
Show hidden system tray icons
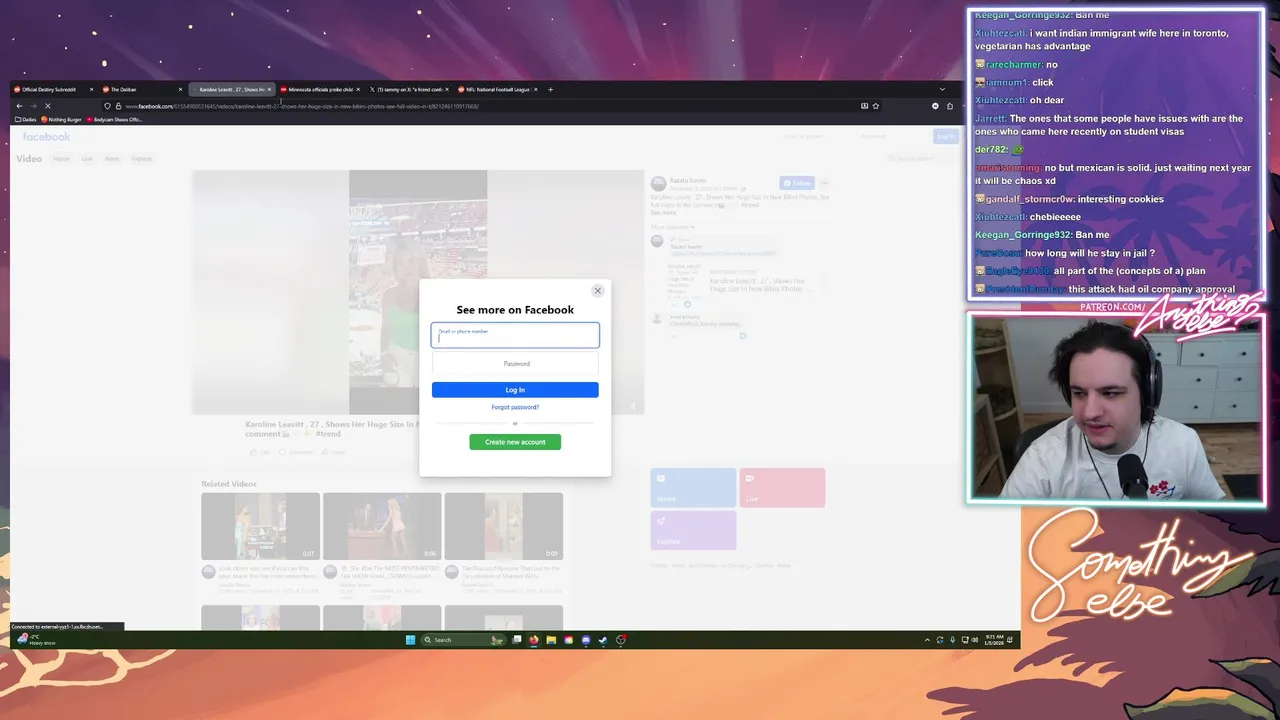(x=927, y=640)
